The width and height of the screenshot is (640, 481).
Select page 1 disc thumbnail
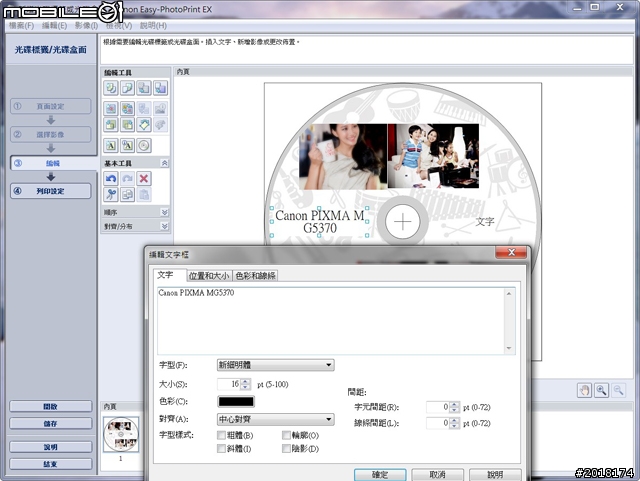(x=121, y=434)
